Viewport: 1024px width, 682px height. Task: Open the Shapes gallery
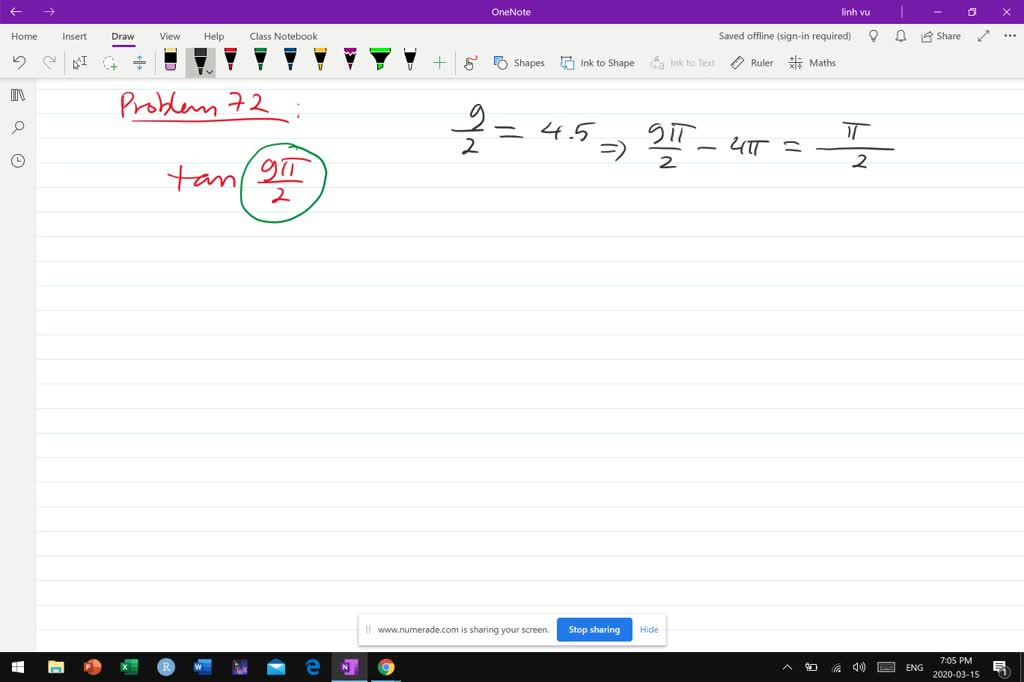[519, 62]
